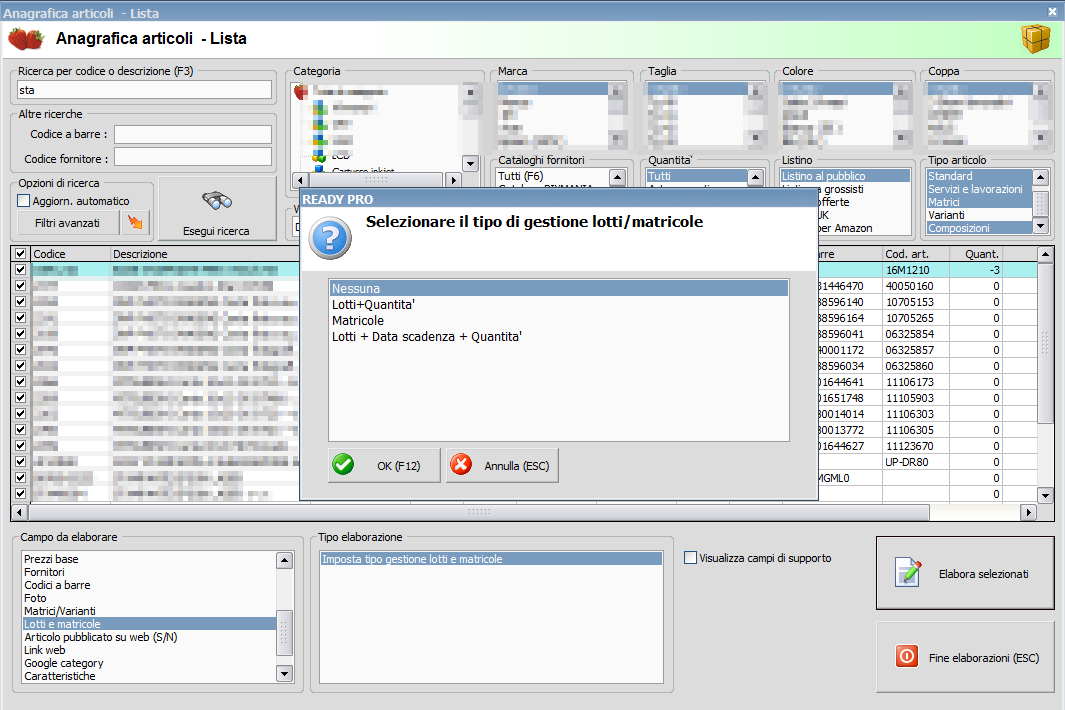The height and width of the screenshot is (710, 1065).
Task: Select Varianti in Tipo articolo
Action: [979, 215]
